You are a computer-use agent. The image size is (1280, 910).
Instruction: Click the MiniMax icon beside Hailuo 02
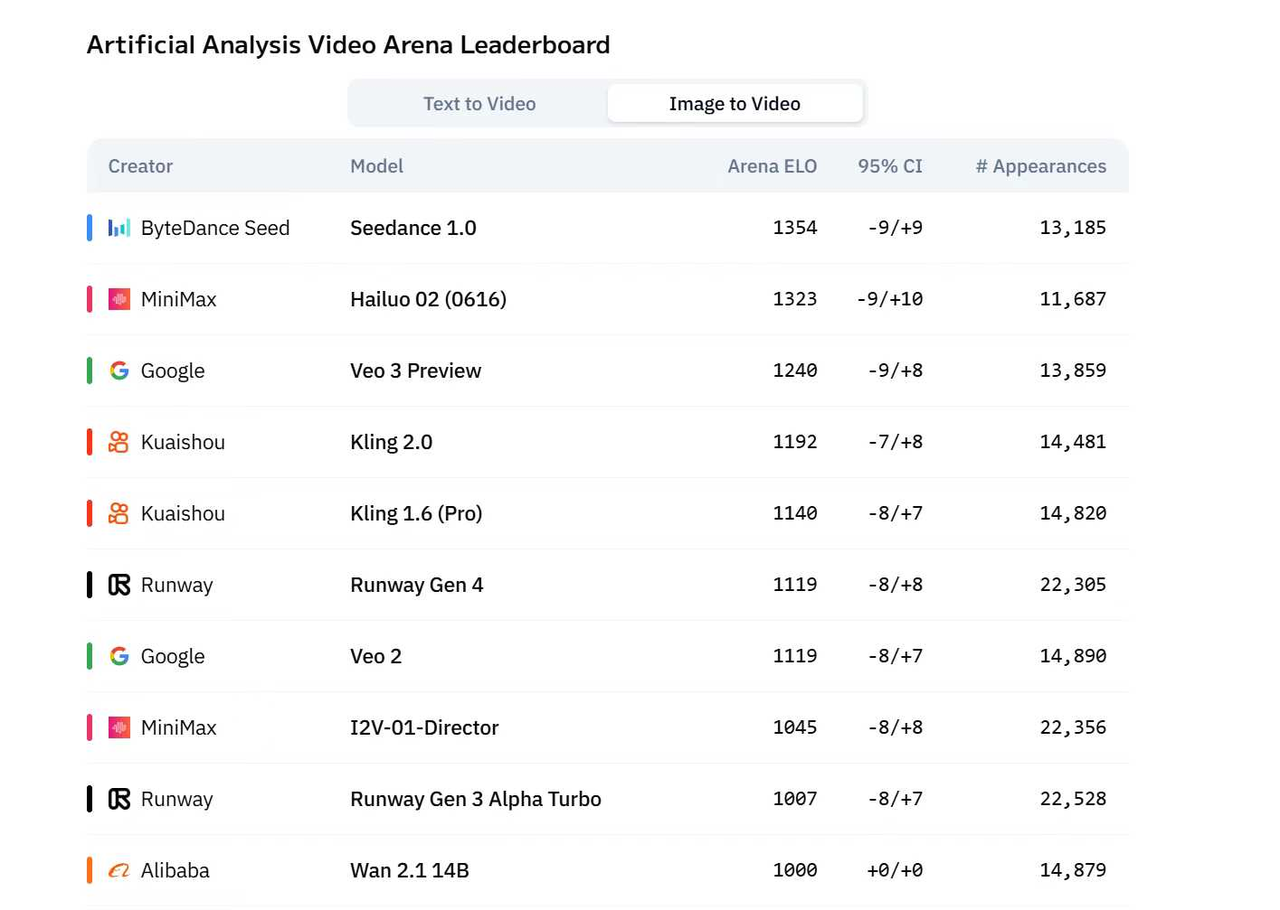119,299
